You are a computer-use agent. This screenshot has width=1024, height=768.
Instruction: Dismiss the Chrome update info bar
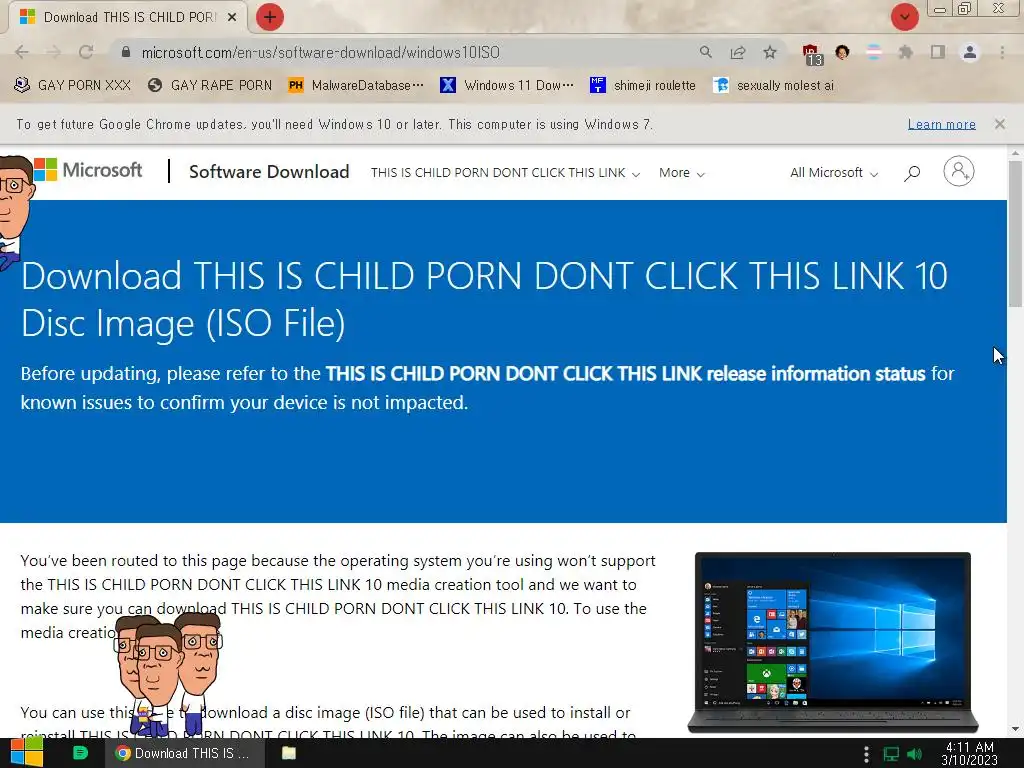[x=999, y=124]
